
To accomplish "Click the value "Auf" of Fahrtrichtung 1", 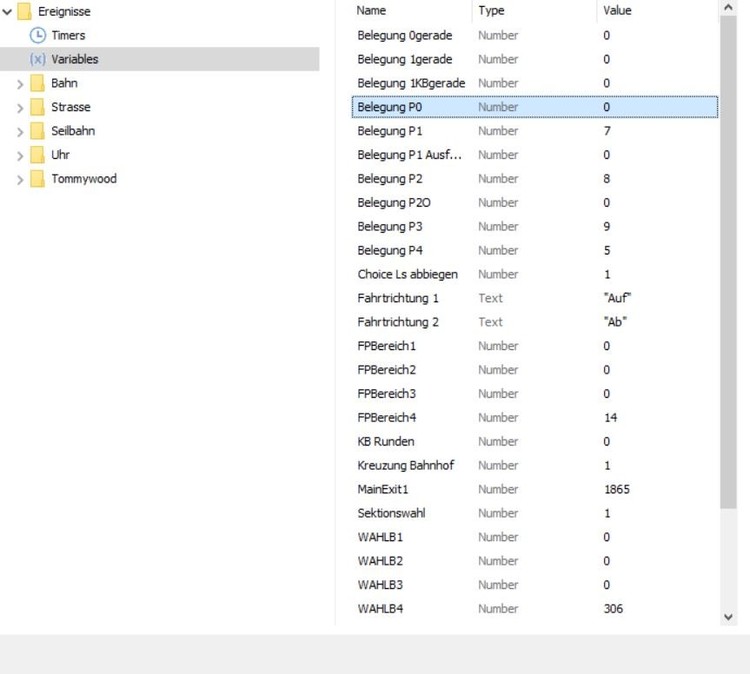I will [618, 298].
